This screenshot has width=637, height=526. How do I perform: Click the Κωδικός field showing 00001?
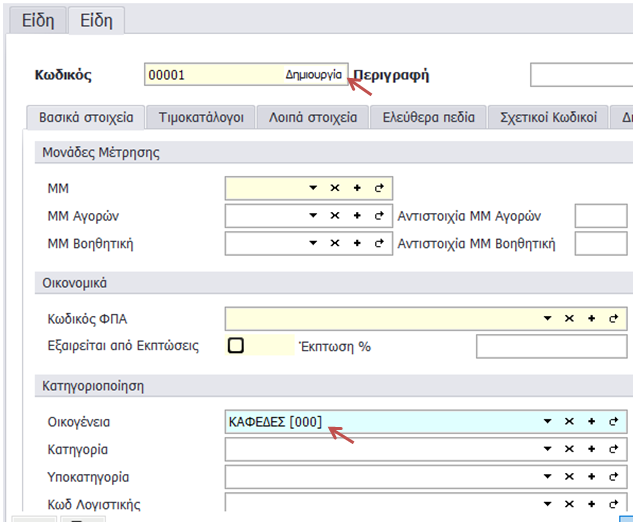[x=210, y=75]
